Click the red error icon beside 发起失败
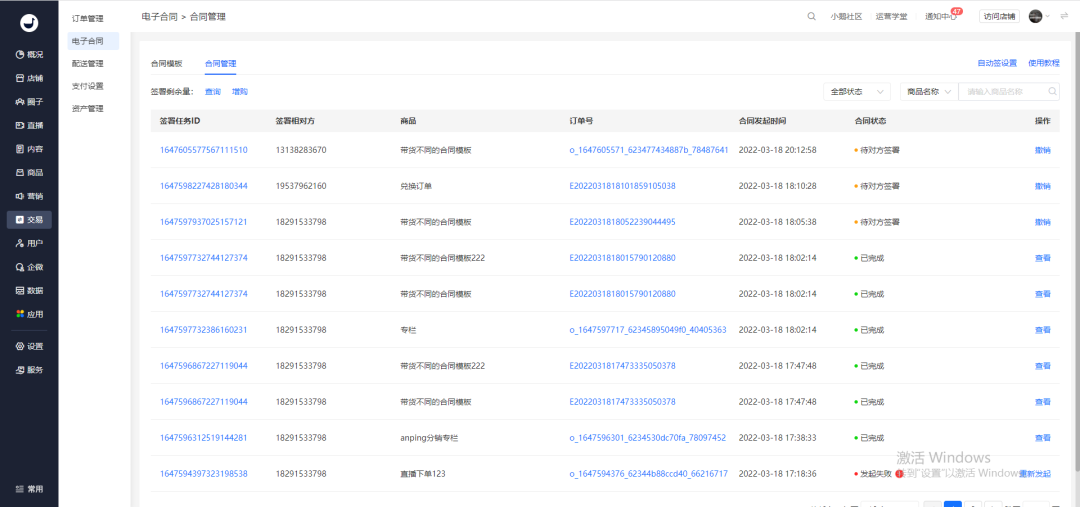The width and height of the screenshot is (1080, 507). (x=900, y=474)
